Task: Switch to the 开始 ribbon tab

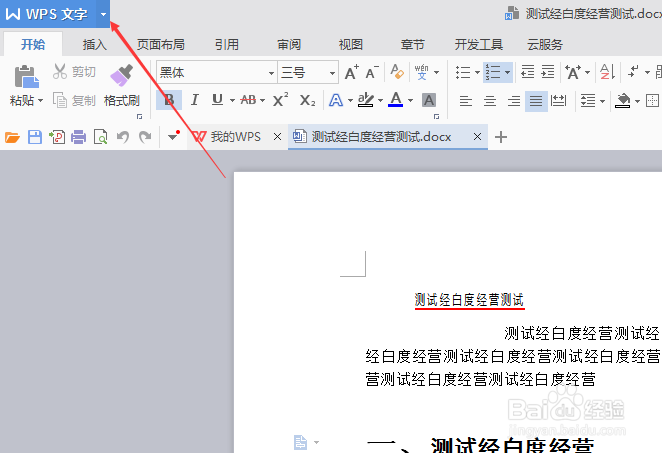Action: click(x=33, y=44)
